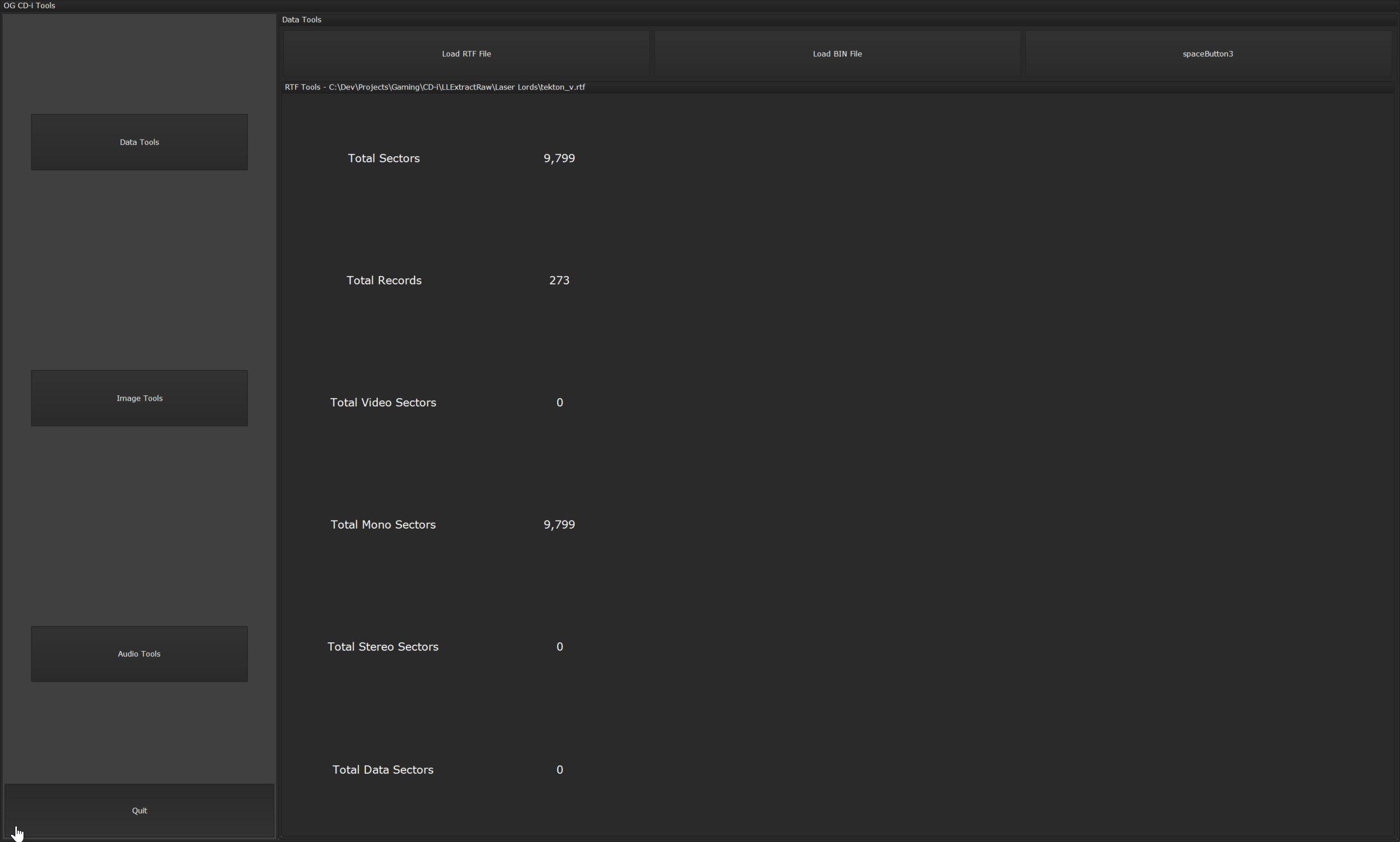This screenshot has height=842, width=1400.
Task: Switch to Image Tools panel
Action: pos(139,397)
